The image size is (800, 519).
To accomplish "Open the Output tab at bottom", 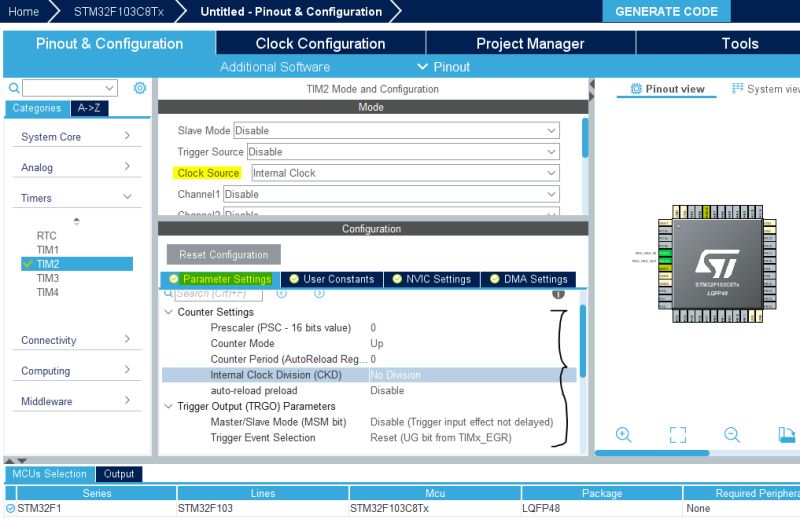I will click(119, 474).
